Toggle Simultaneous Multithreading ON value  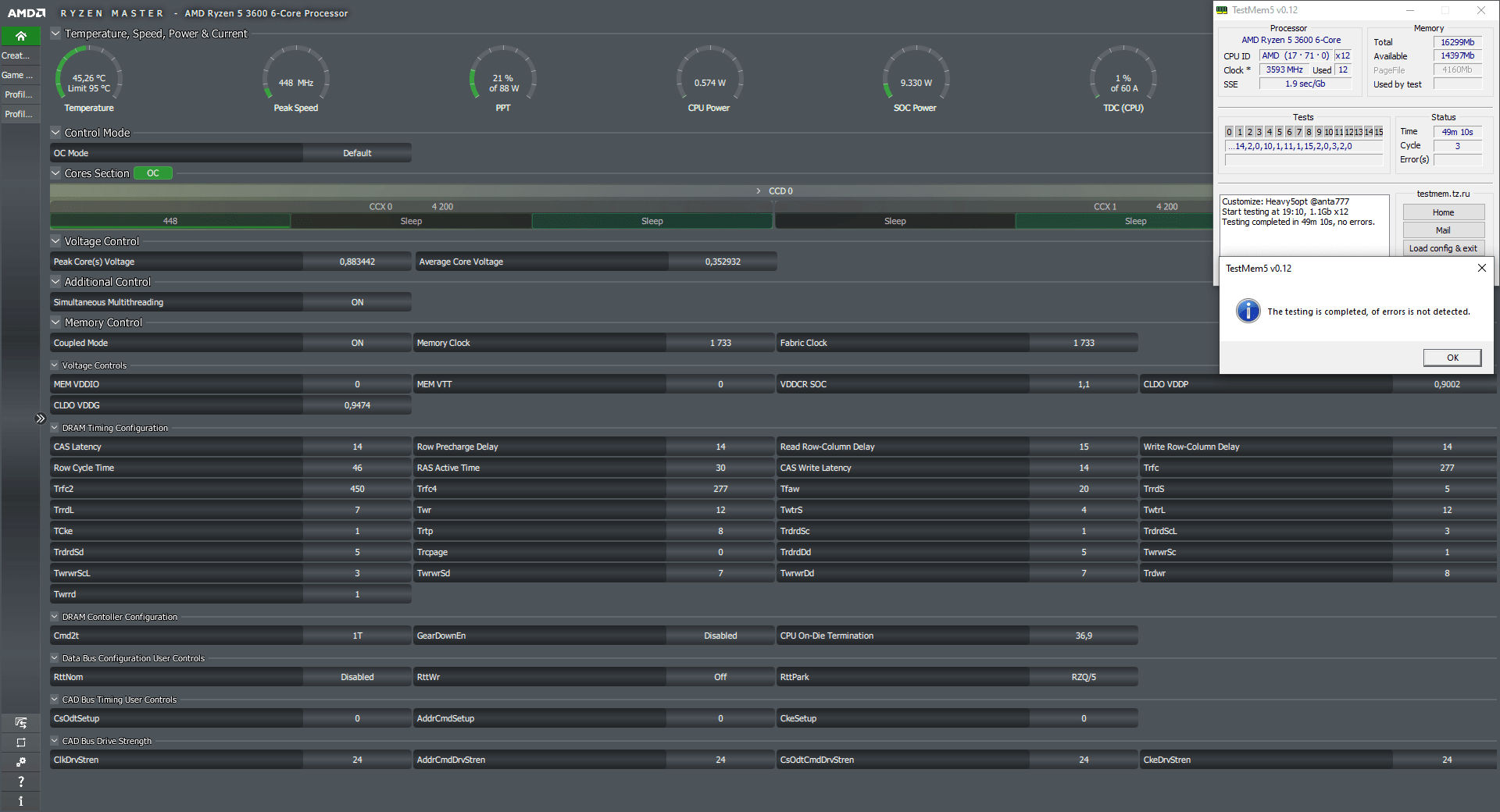(357, 302)
